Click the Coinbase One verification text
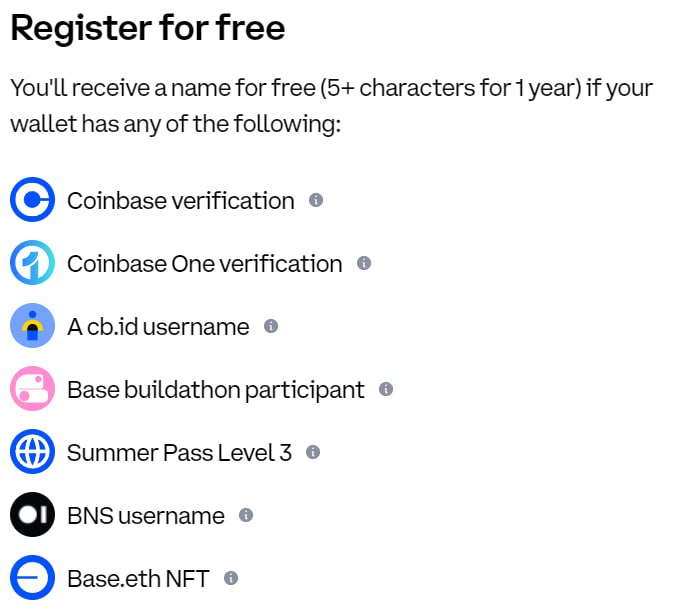The image size is (675, 616). tap(205, 263)
